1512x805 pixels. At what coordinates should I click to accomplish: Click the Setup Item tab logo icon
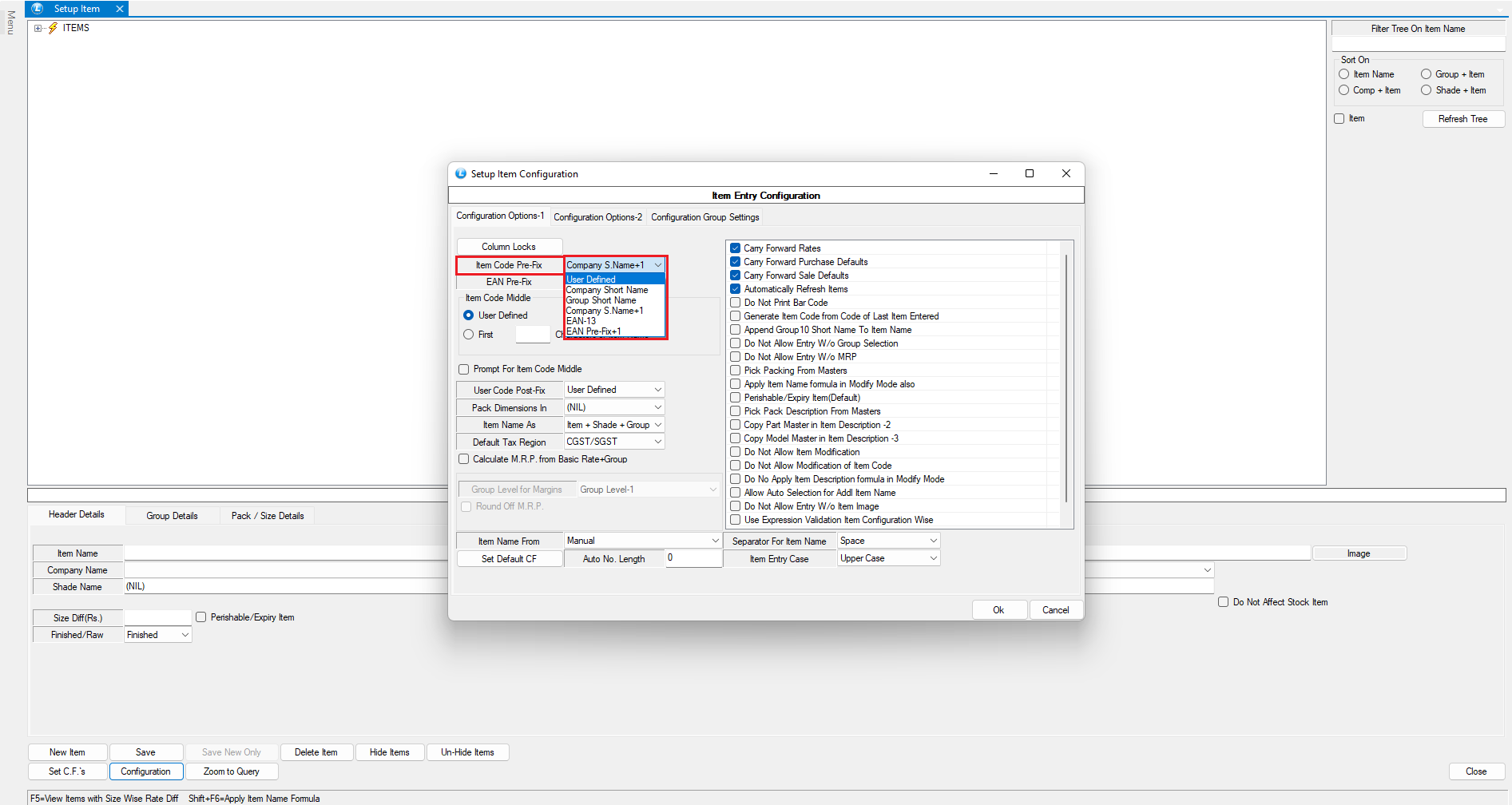click(37, 9)
